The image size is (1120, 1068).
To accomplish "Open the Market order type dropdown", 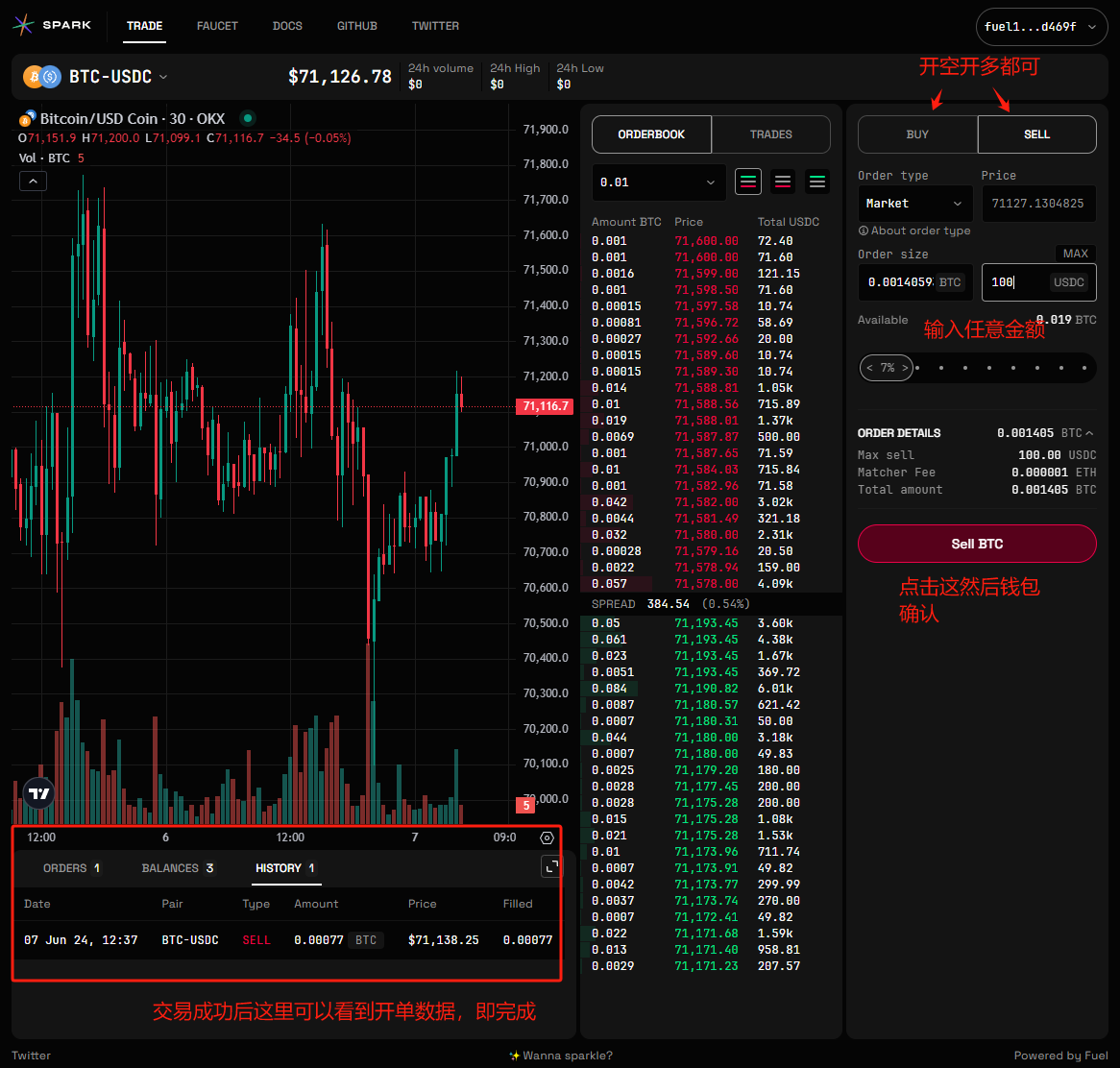I will [915, 204].
